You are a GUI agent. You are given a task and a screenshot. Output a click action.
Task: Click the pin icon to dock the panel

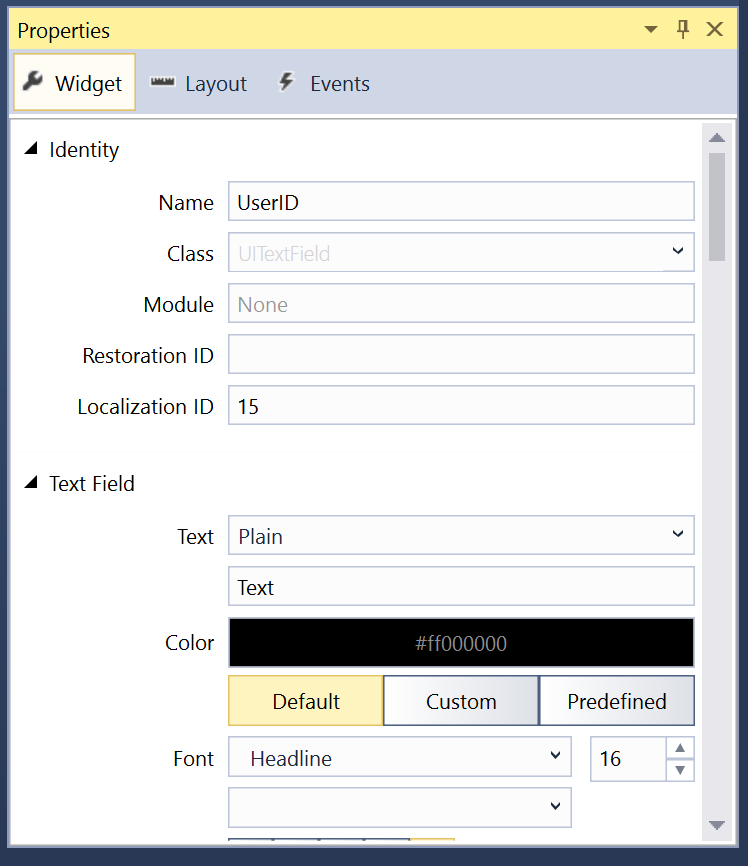coord(683,29)
